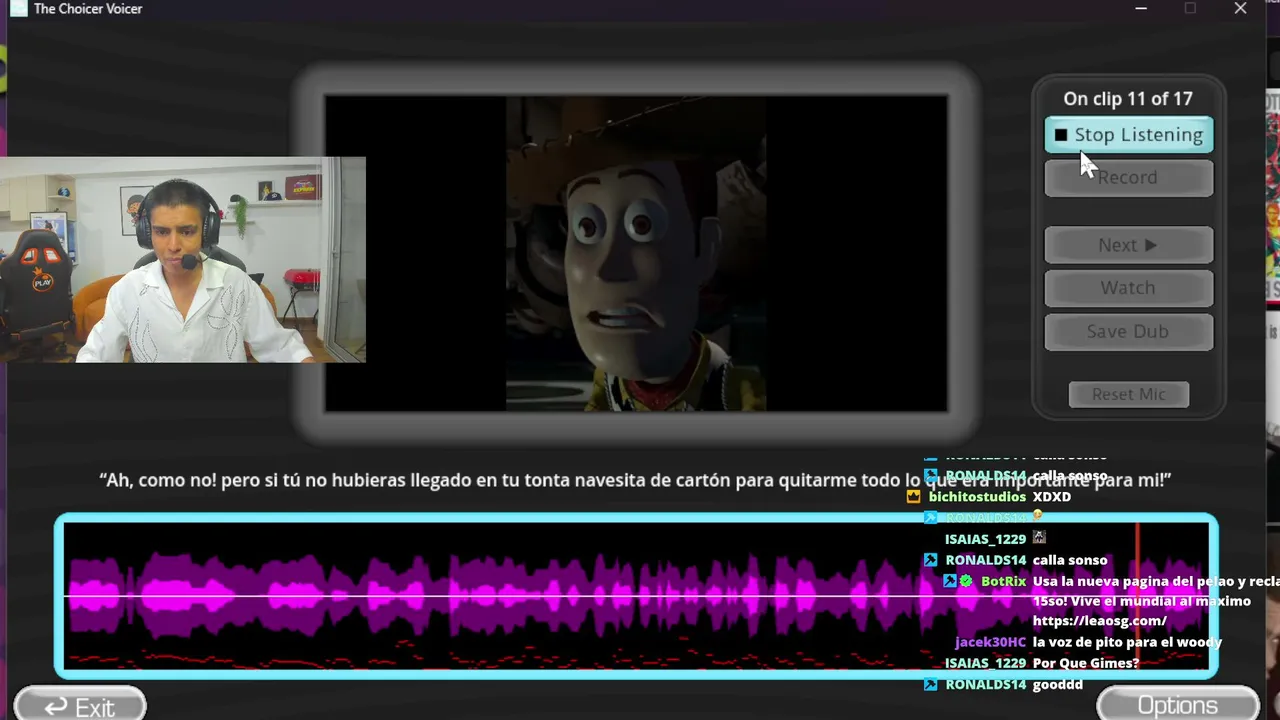The image size is (1280, 720).
Task: Click the Stop Listening button
Action: click(1128, 135)
